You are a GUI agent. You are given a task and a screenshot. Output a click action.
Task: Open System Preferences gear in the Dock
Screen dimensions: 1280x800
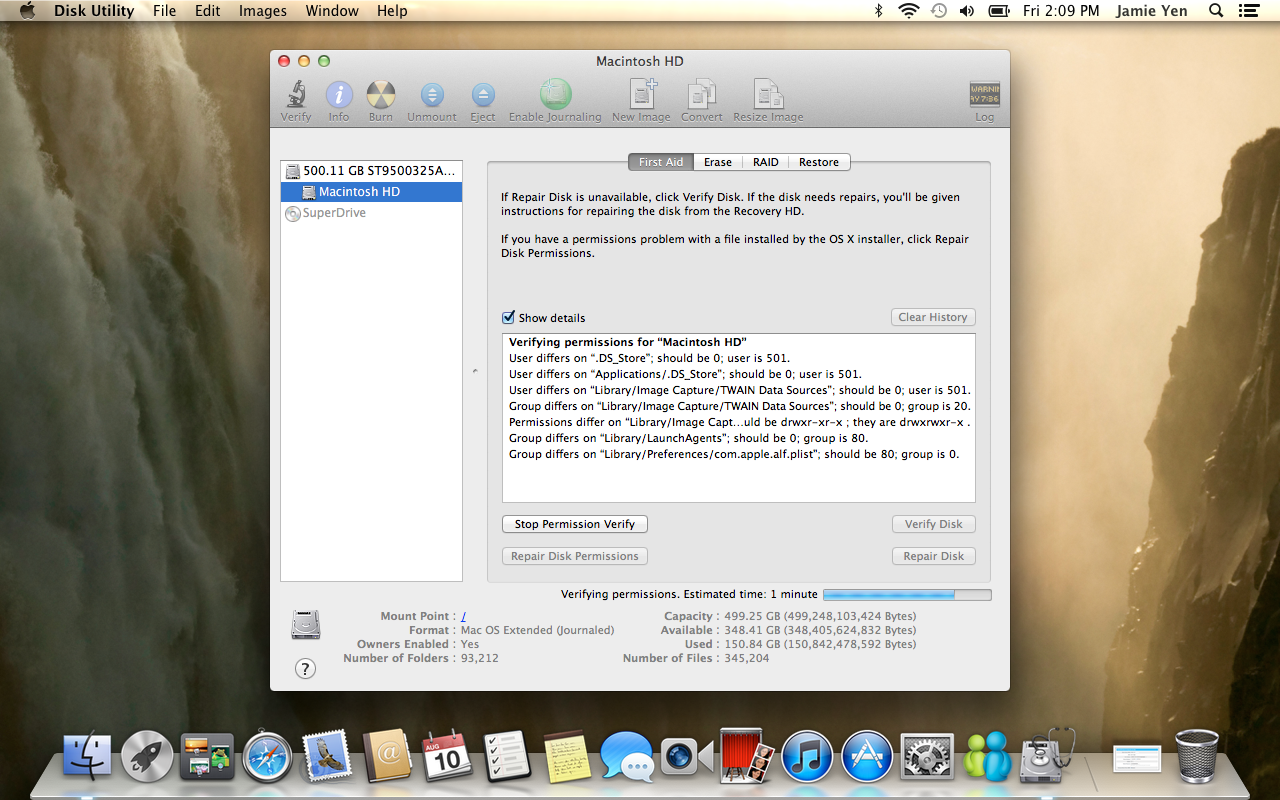pyautogui.click(x=926, y=756)
